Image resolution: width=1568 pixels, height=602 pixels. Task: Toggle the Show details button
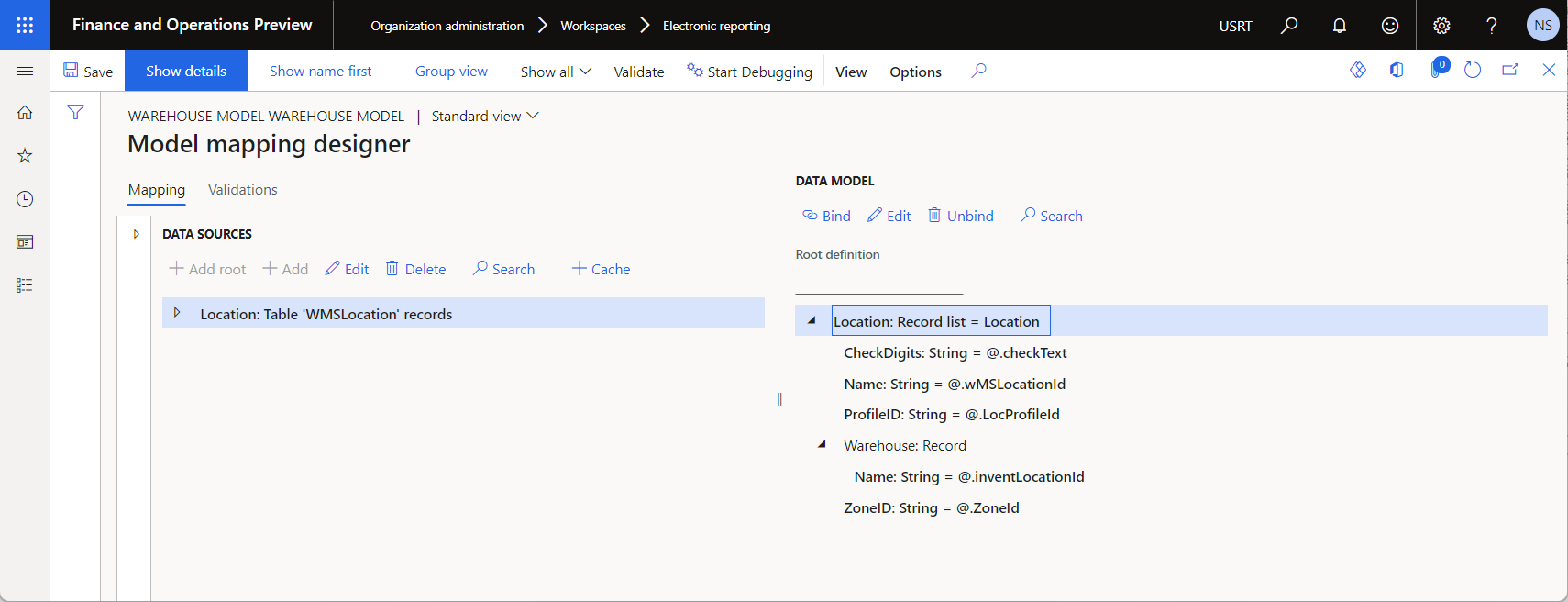pos(186,71)
